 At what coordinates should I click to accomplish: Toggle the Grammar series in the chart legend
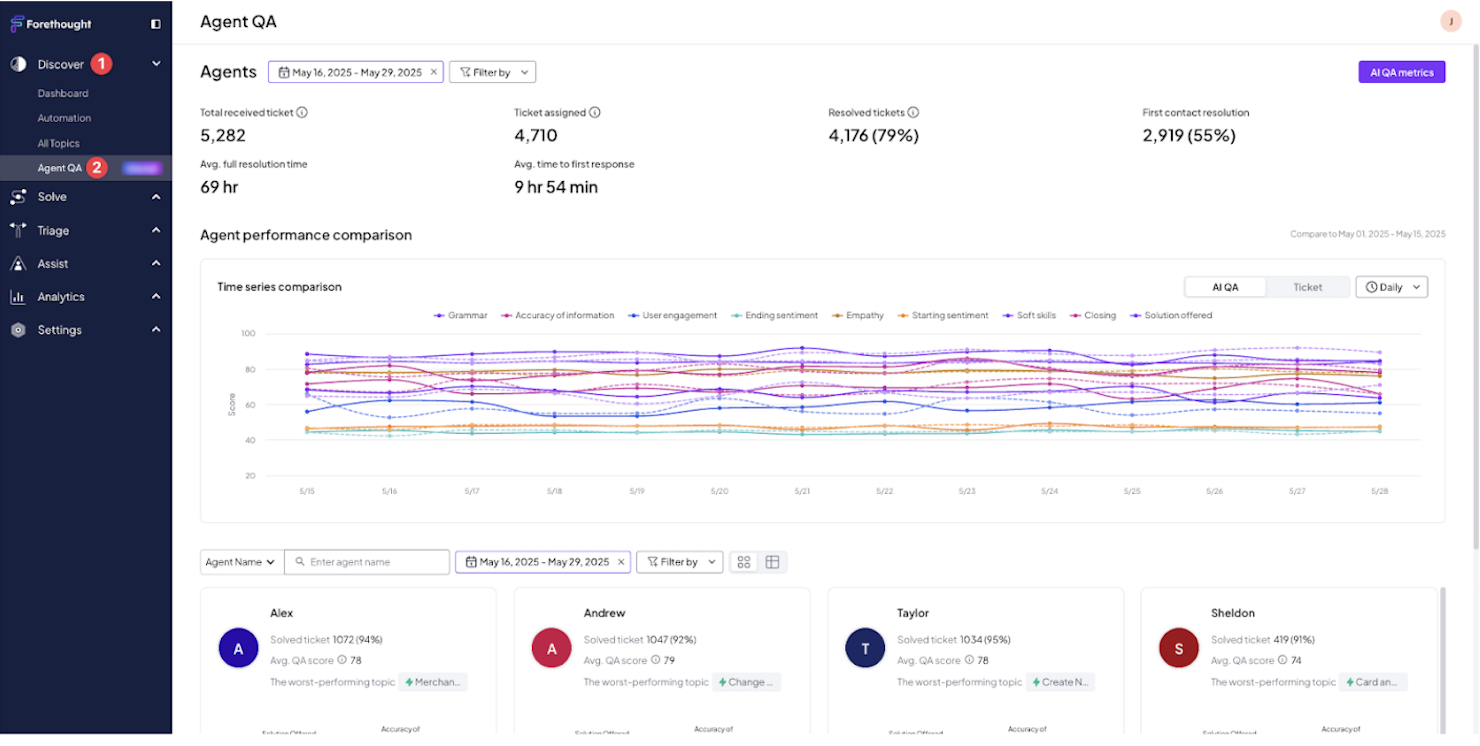point(460,315)
